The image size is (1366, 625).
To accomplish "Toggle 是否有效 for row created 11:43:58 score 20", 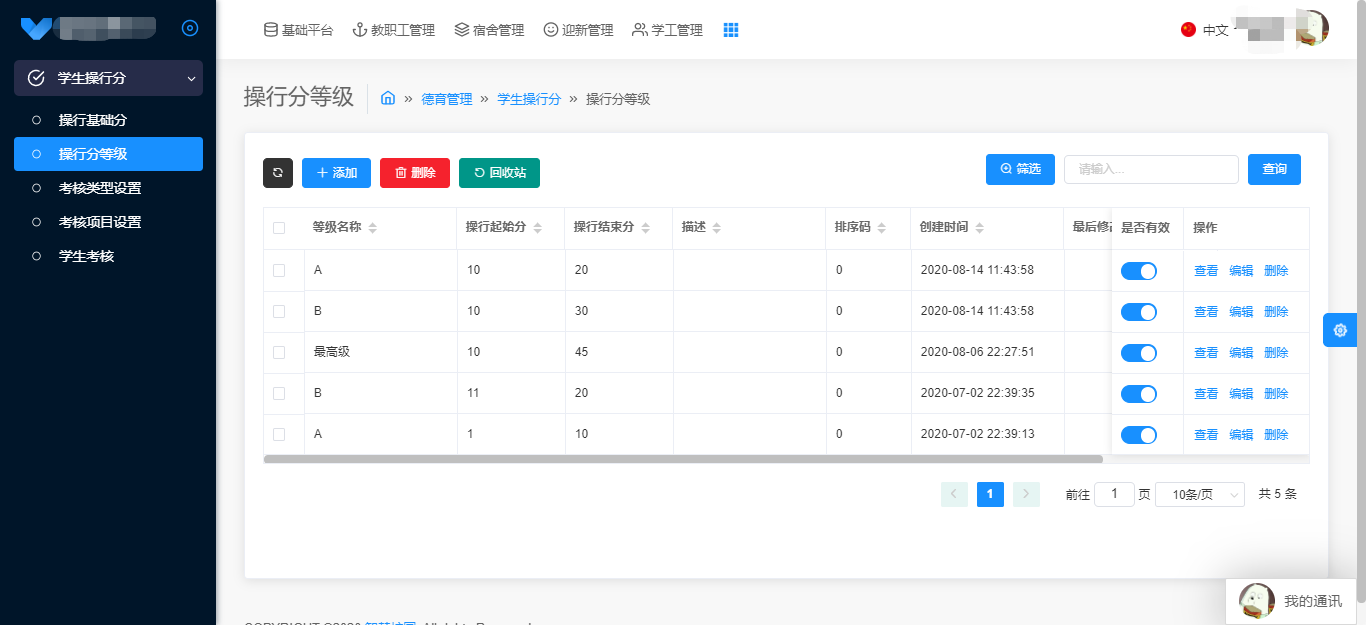I will coord(1139,271).
